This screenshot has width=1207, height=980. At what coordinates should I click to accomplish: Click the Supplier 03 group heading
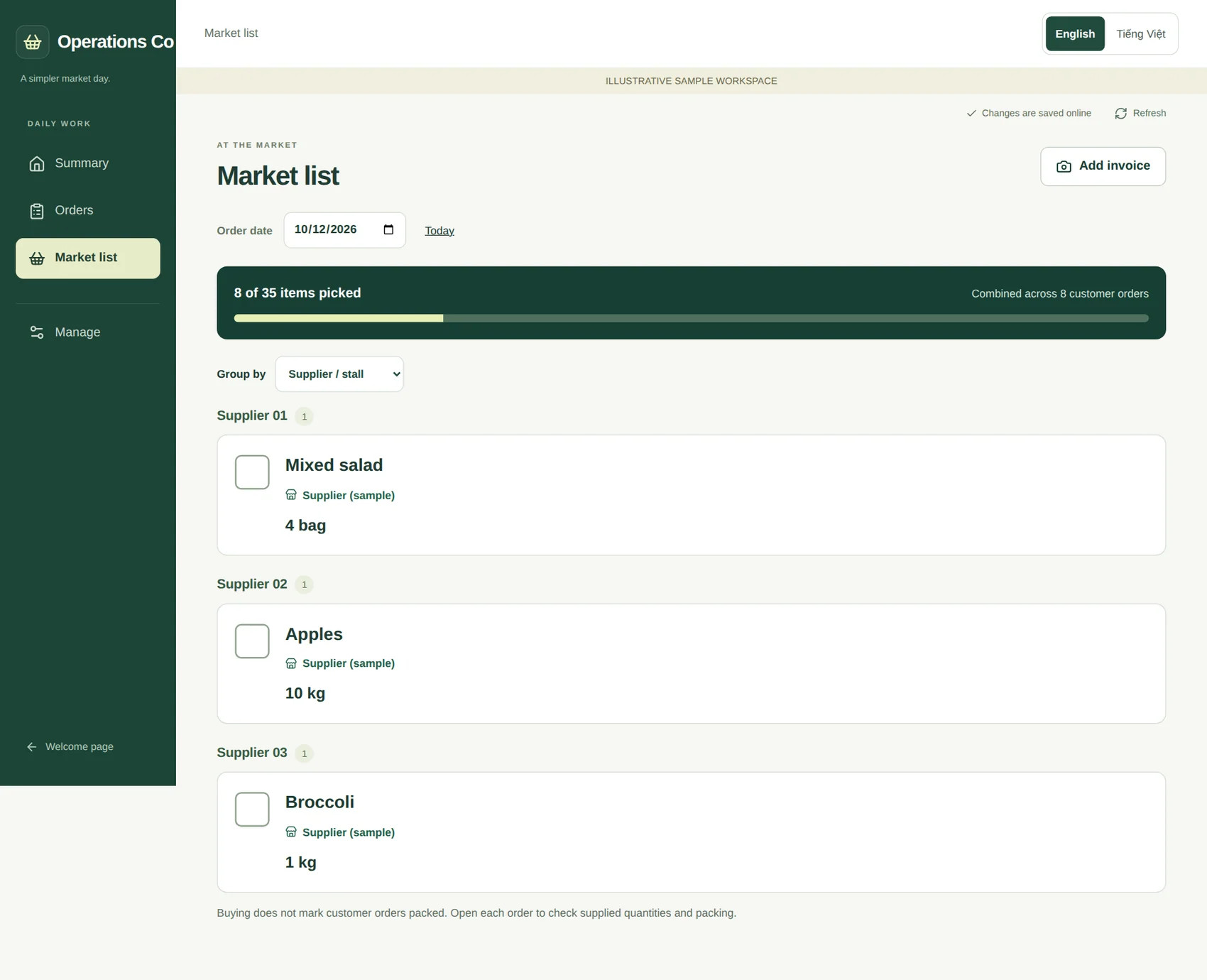[x=252, y=752]
